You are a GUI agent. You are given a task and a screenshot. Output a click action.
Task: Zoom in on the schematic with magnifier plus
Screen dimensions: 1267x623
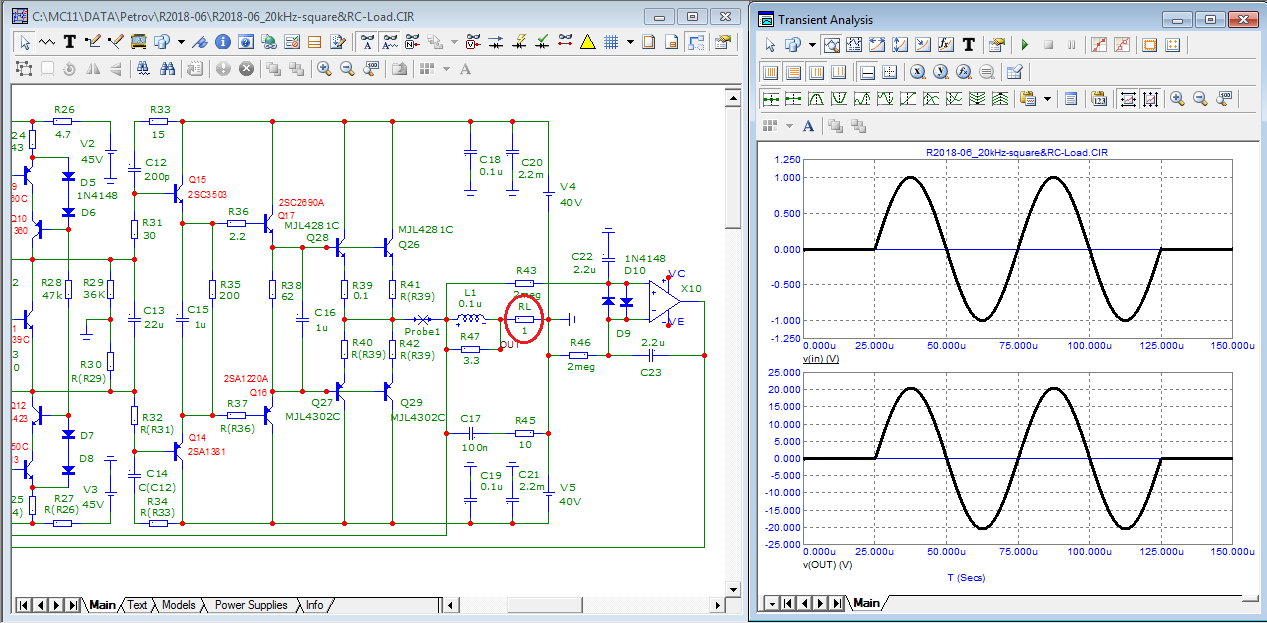click(x=324, y=68)
